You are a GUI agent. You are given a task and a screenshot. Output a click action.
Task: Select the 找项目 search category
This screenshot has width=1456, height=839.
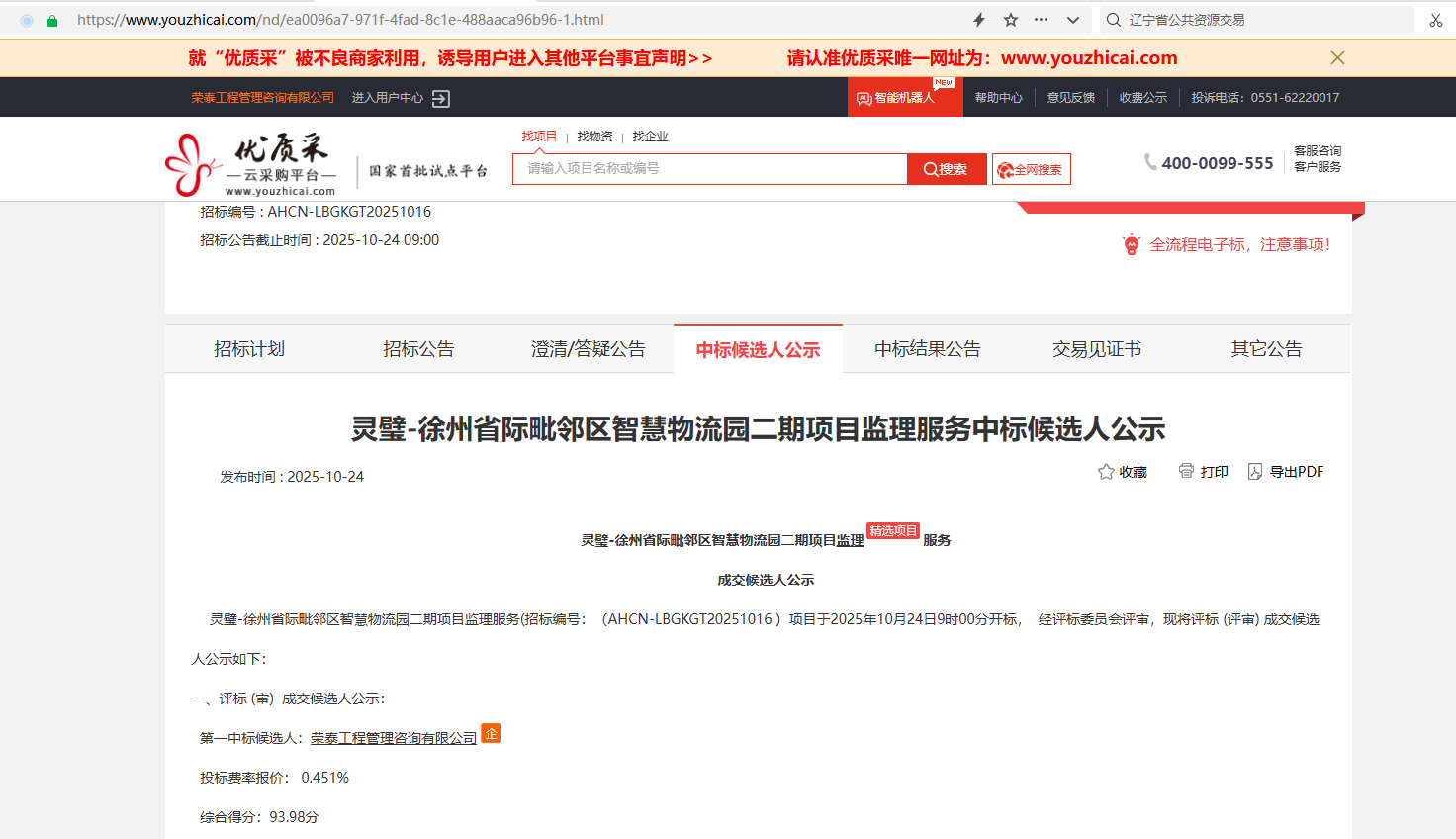[539, 137]
